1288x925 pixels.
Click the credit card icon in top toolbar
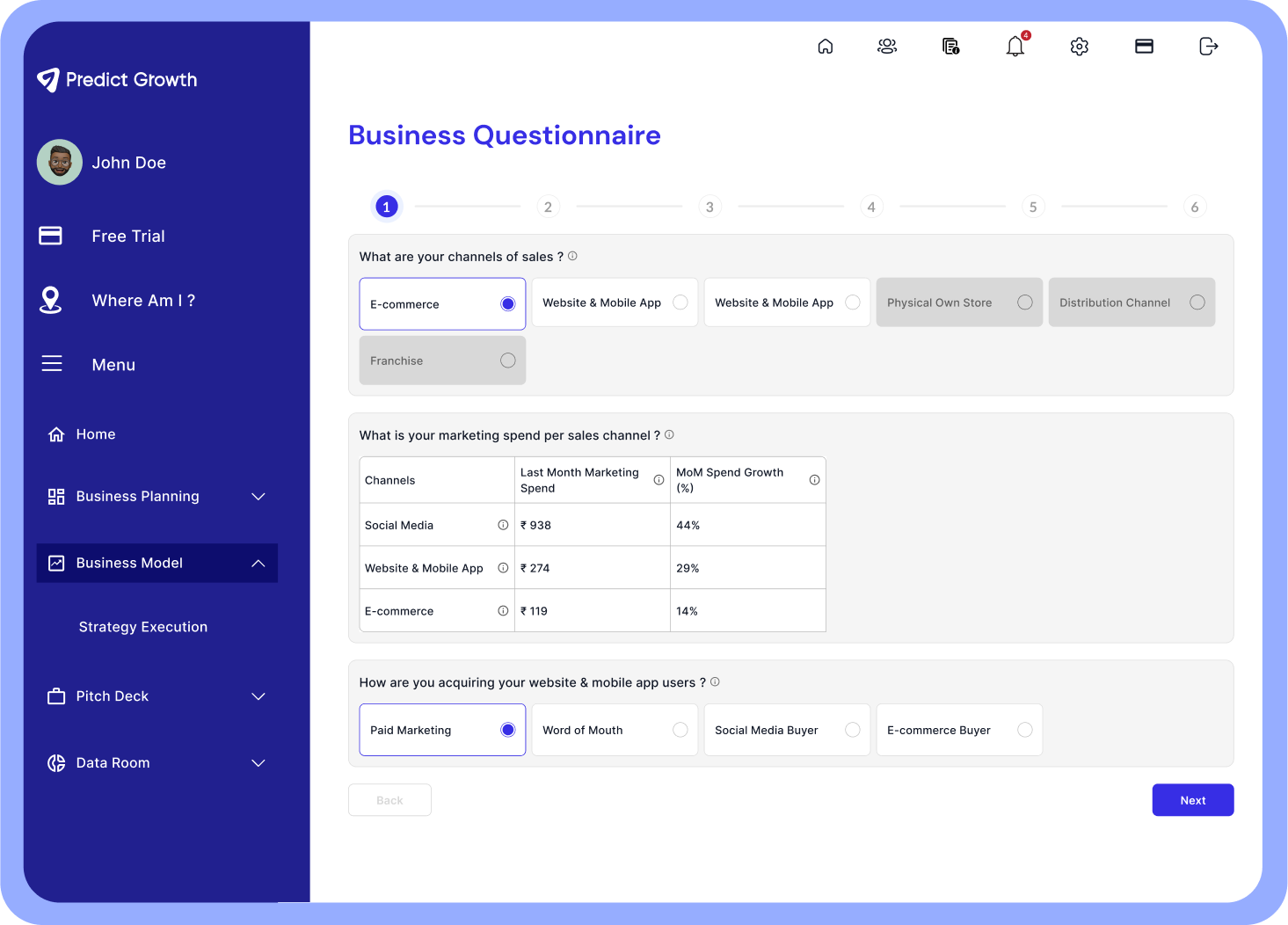pos(1144,47)
